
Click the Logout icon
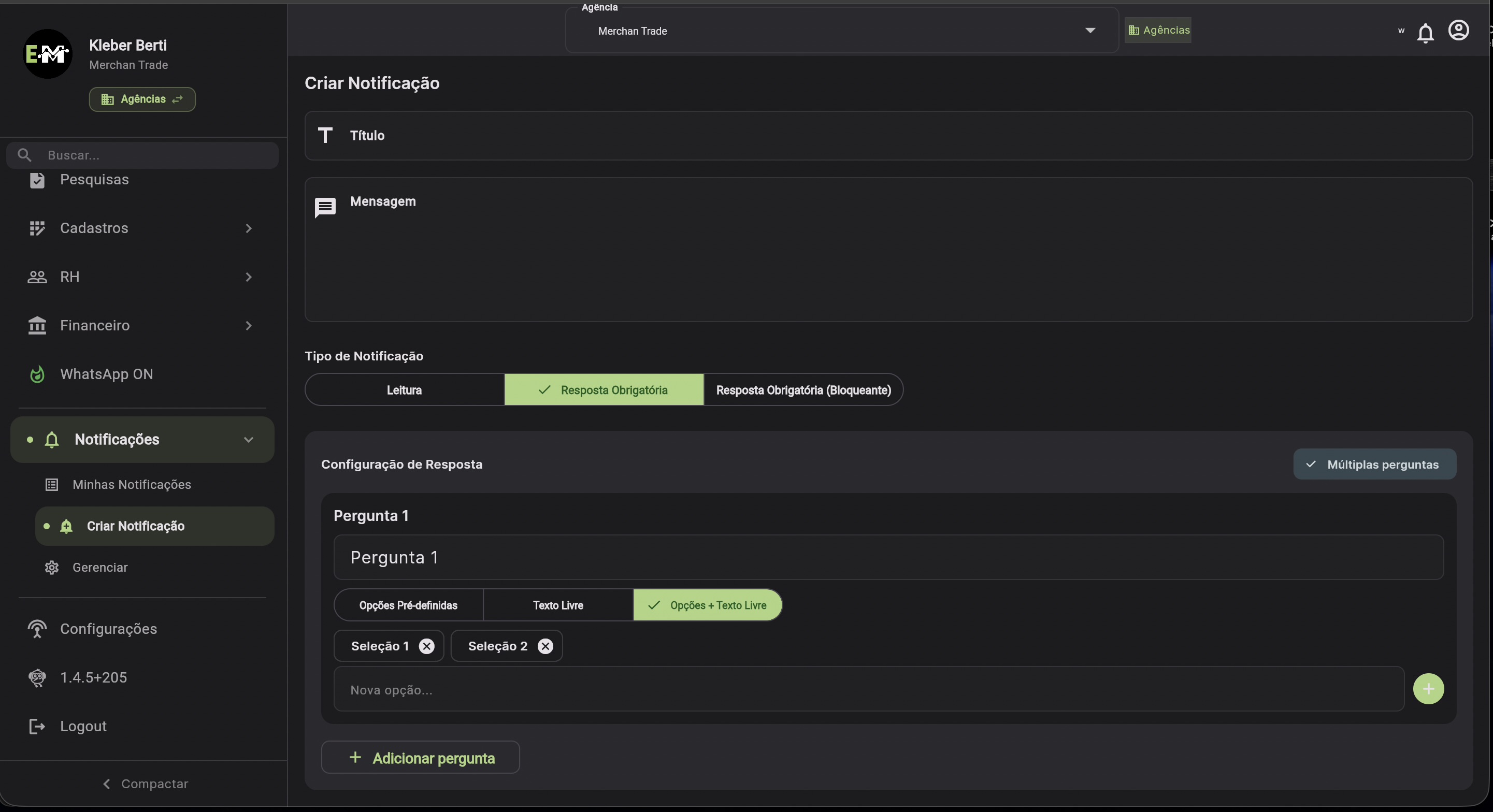[37, 726]
